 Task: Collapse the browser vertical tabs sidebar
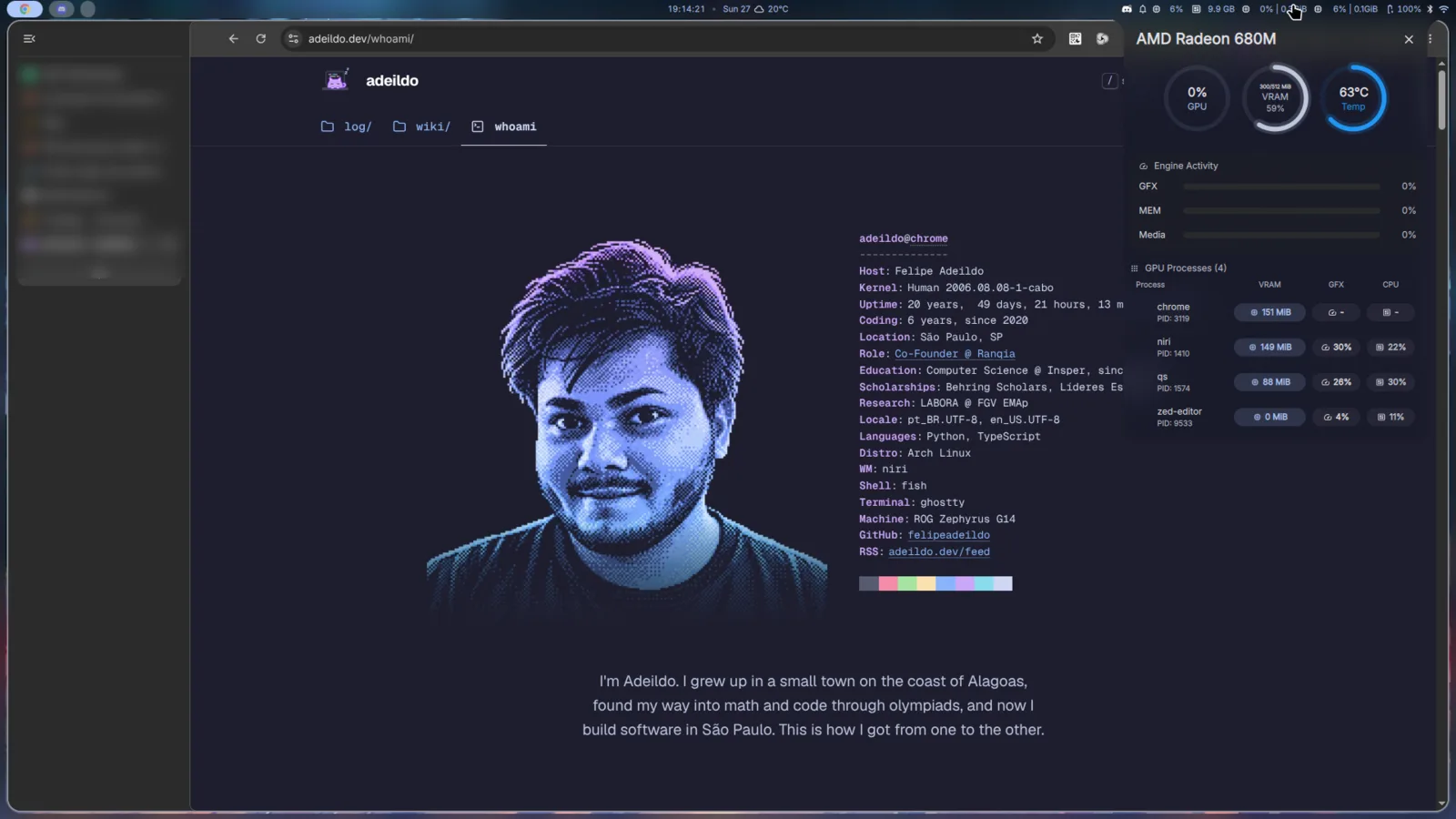(x=29, y=39)
